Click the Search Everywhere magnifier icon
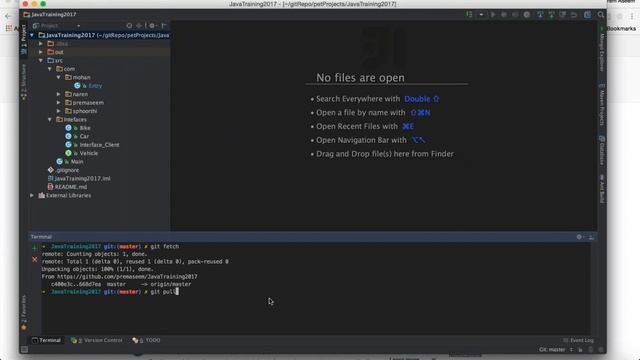The height and width of the screenshot is (360, 640). click(x=601, y=15)
